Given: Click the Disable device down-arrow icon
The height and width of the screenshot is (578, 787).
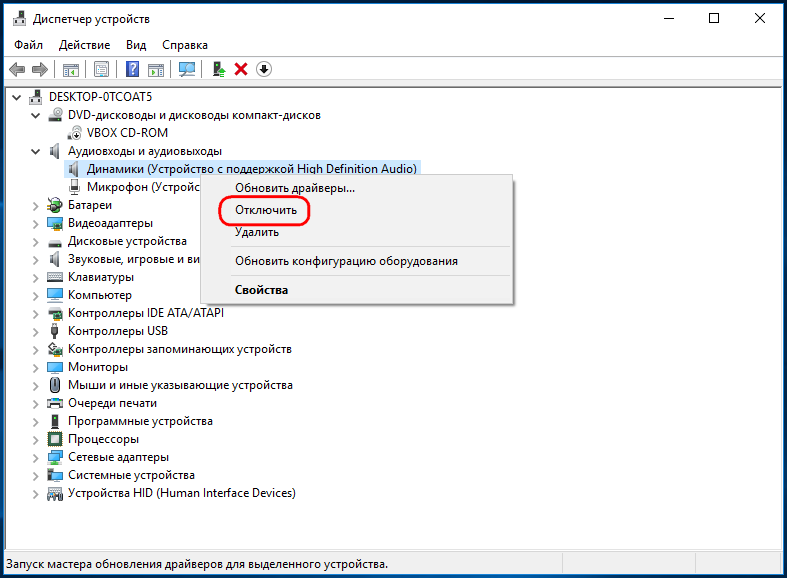Looking at the screenshot, I should click(x=264, y=69).
